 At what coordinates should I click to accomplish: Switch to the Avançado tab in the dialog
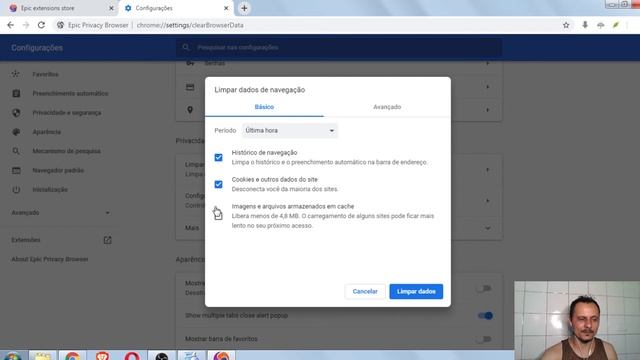(x=387, y=107)
